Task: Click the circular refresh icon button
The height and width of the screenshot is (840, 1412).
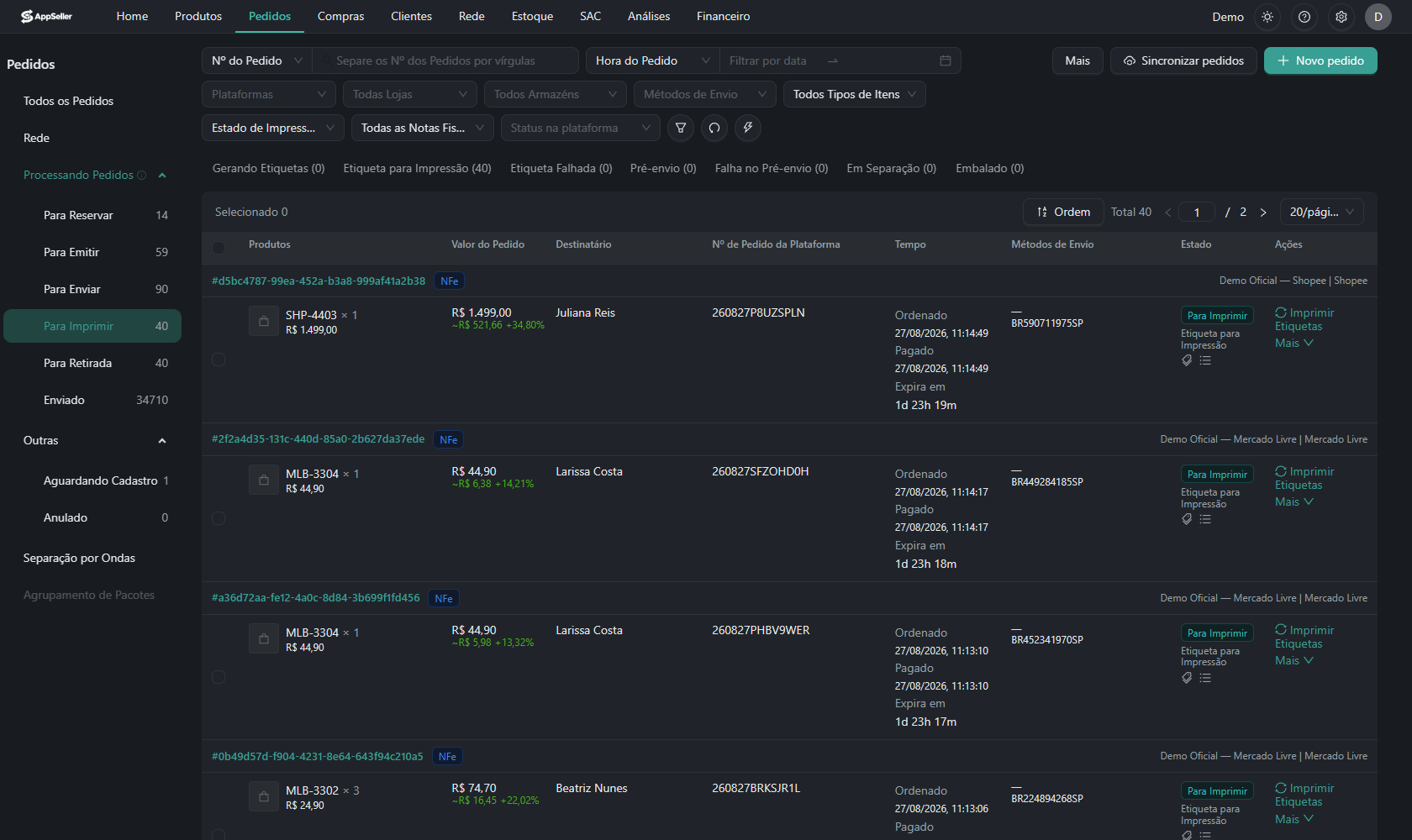Action: pyautogui.click(x=714, y=128)
